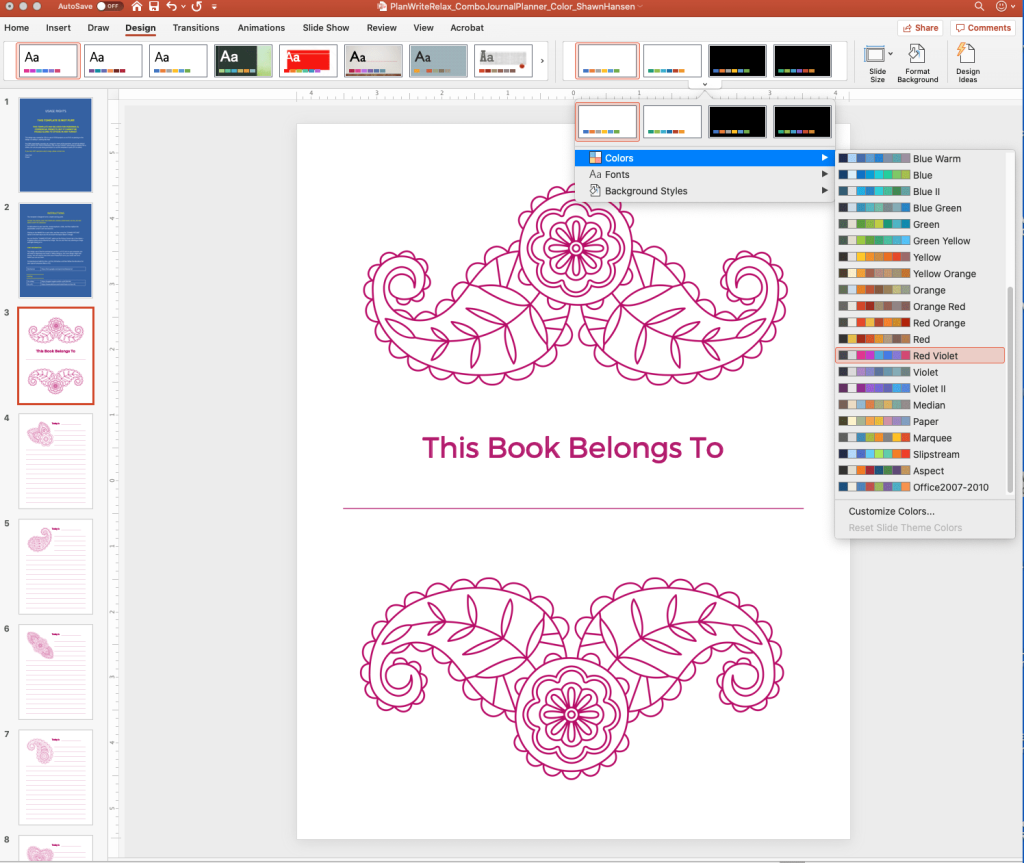1024x863 pixels.
Task: Open the Undo history dropdown arrow
Action: [183, 7]
